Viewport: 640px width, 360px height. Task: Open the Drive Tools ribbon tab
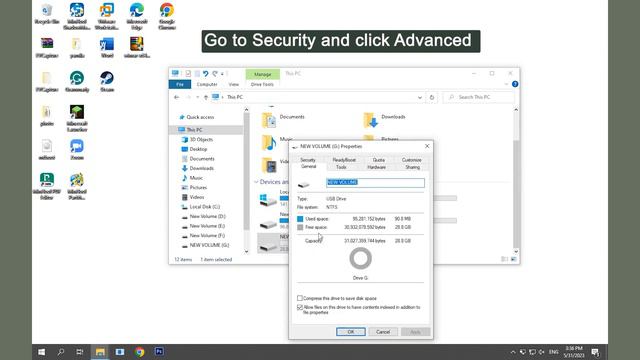(x=262, y=84)
